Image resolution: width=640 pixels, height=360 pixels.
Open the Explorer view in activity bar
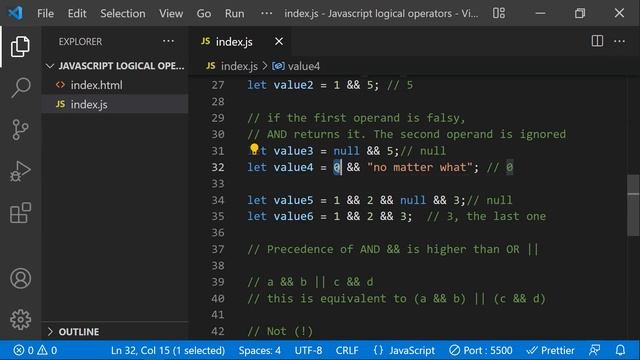(20, 46)
